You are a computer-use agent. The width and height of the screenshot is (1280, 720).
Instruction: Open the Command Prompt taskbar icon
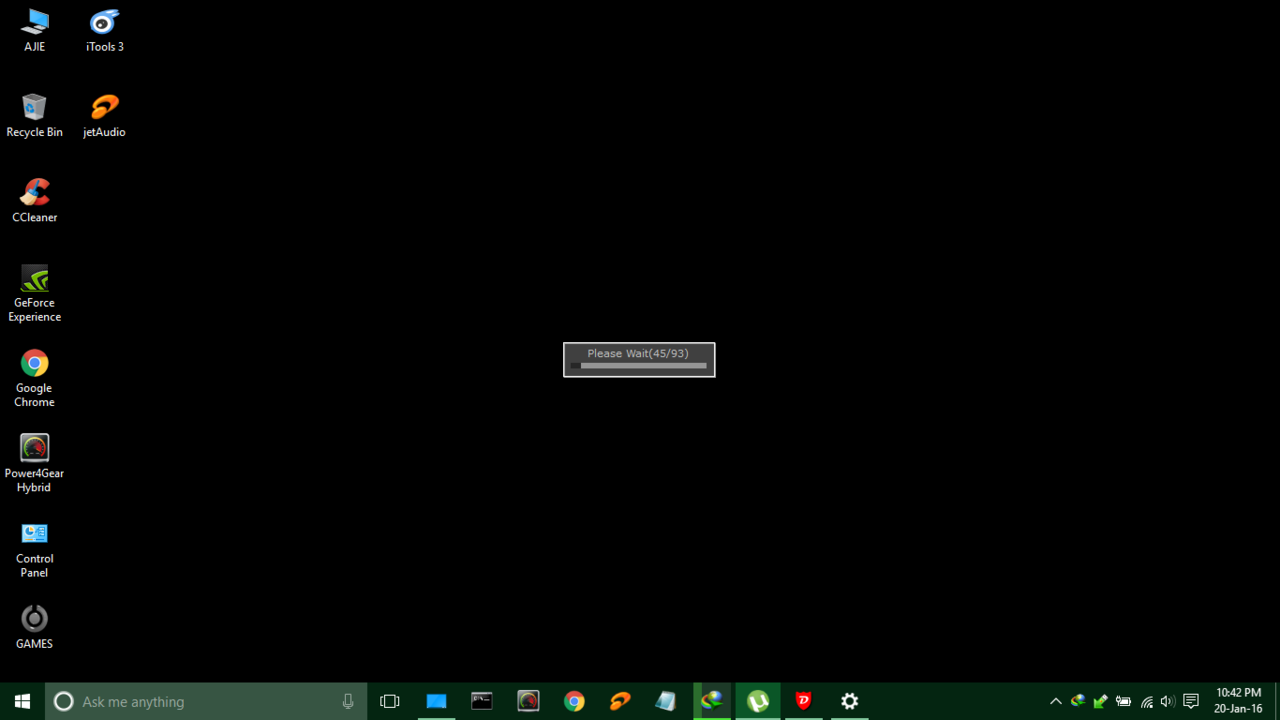pos(482,701)
